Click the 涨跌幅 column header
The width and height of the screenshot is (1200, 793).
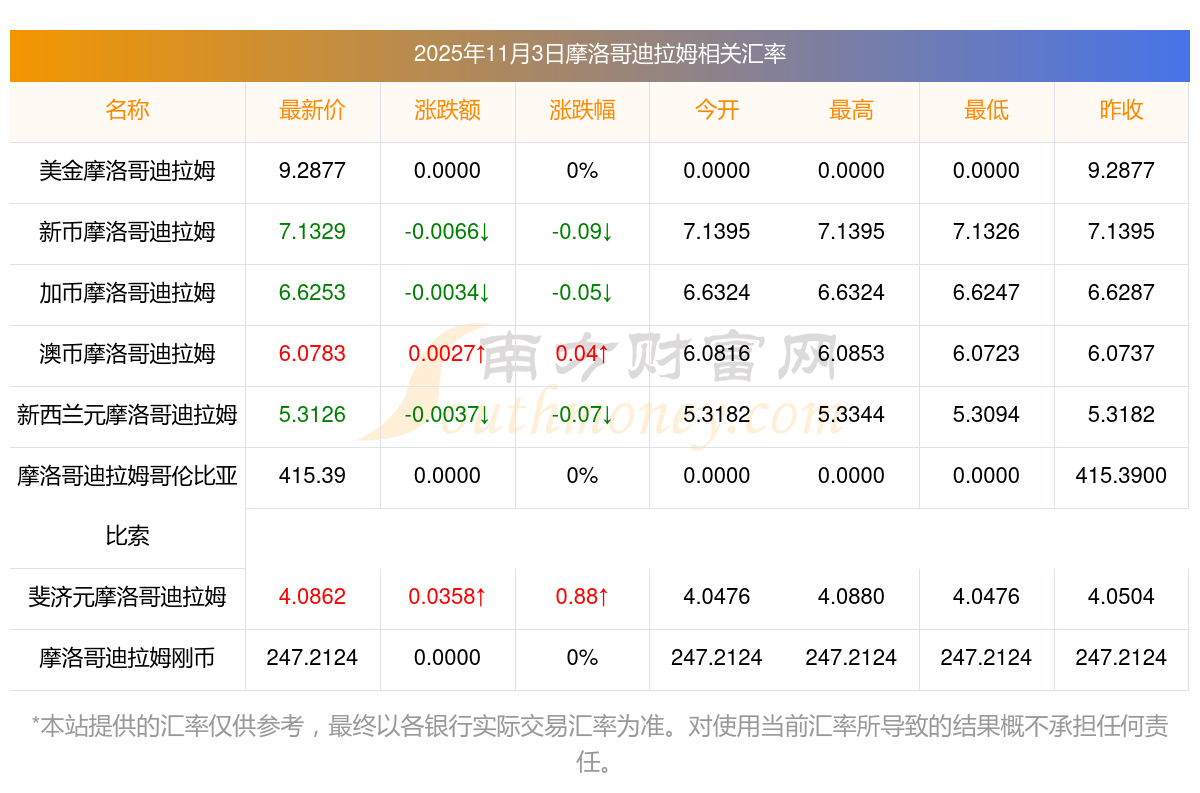[582, 110]
